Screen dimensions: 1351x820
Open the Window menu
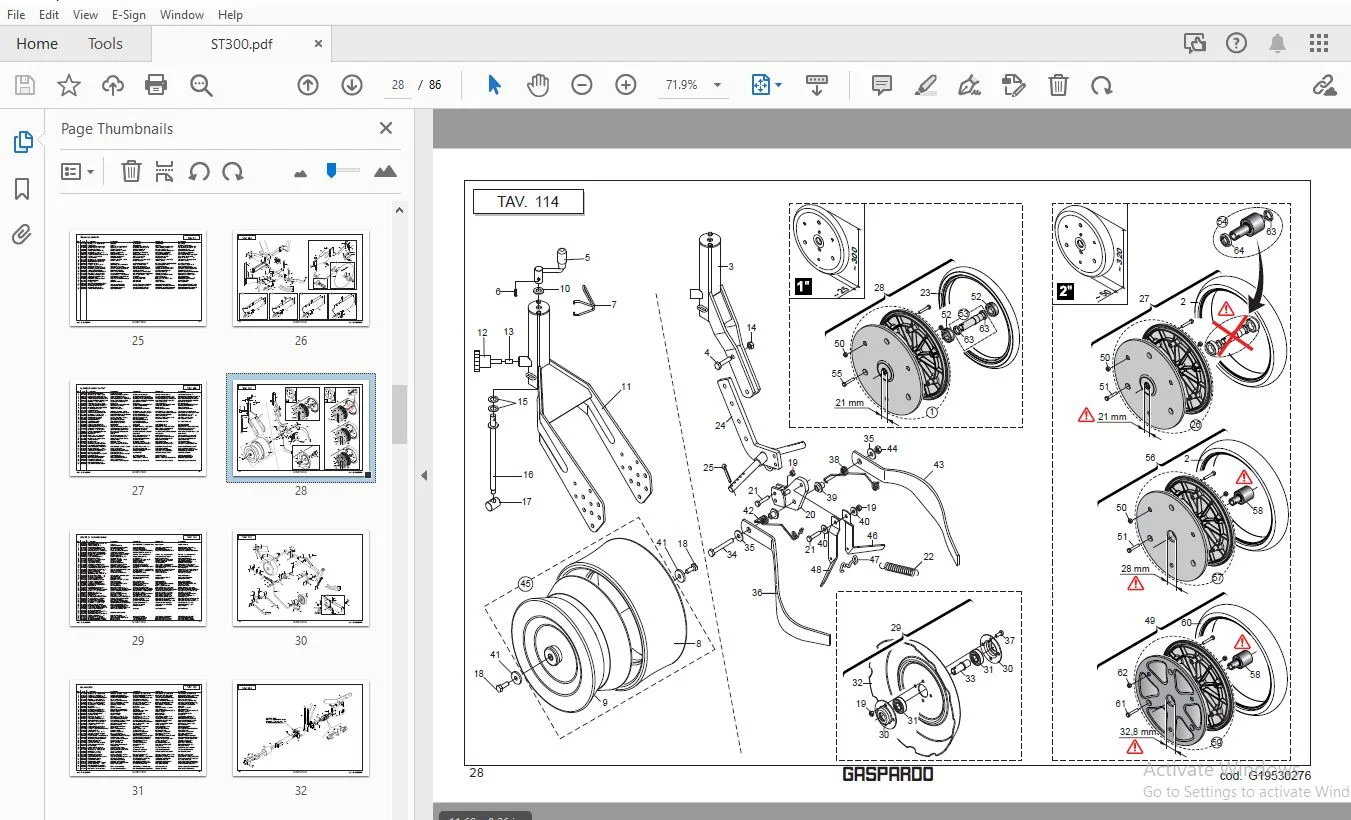(x=182, y=14)
